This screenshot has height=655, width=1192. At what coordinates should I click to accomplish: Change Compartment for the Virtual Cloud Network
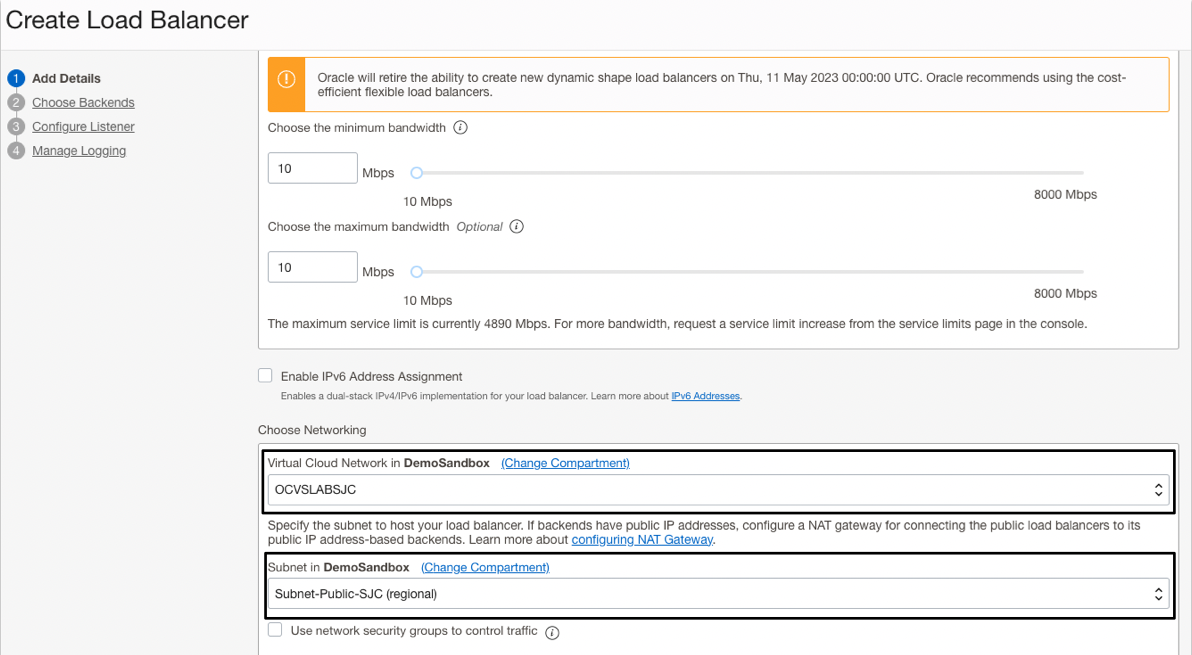(564, 462)
